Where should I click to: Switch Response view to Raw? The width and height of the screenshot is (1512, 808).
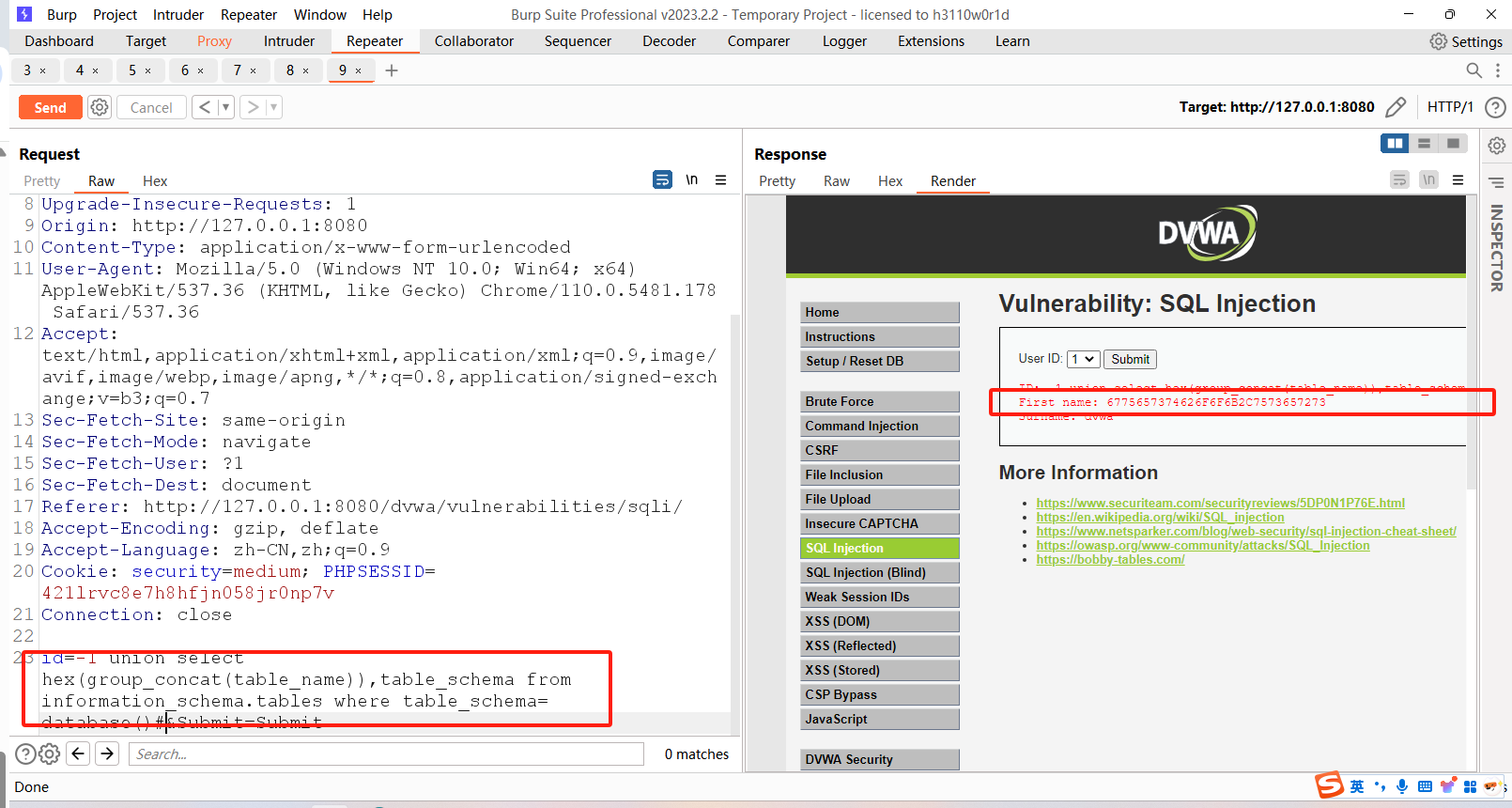pos(837,180)
